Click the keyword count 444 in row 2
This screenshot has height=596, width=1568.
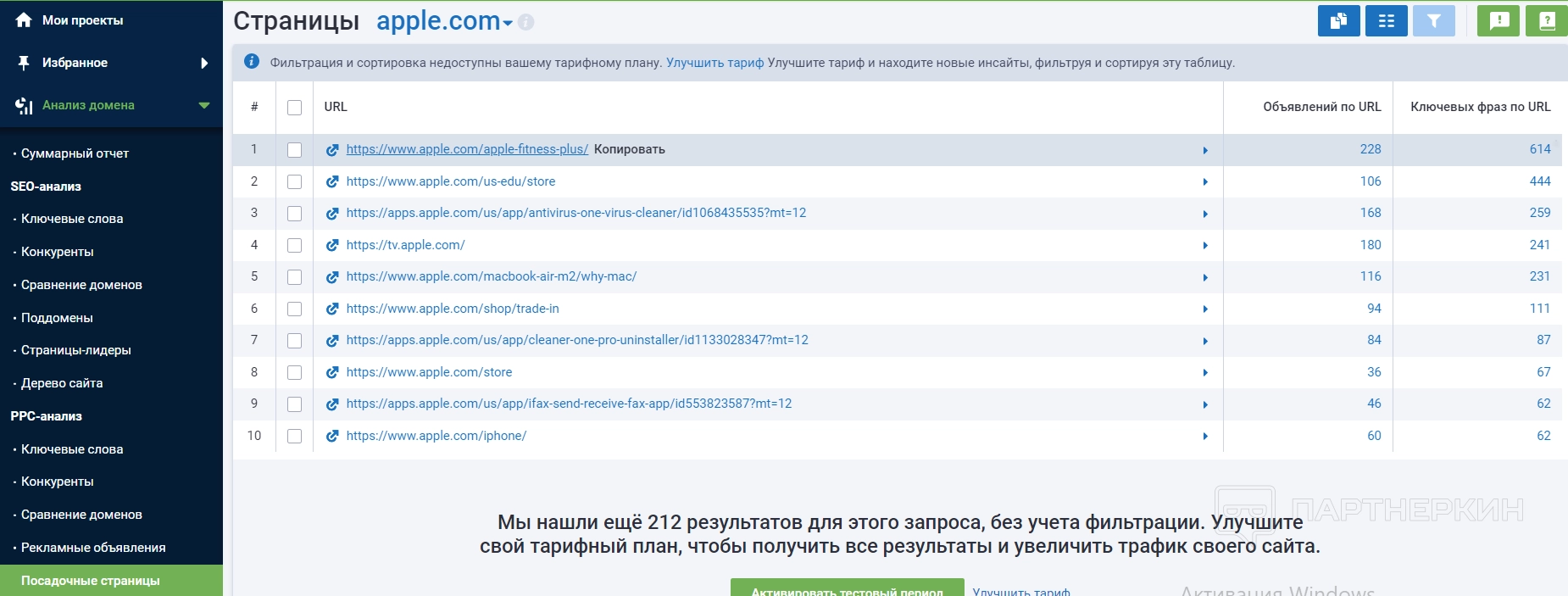click(x=1540, y=181)
